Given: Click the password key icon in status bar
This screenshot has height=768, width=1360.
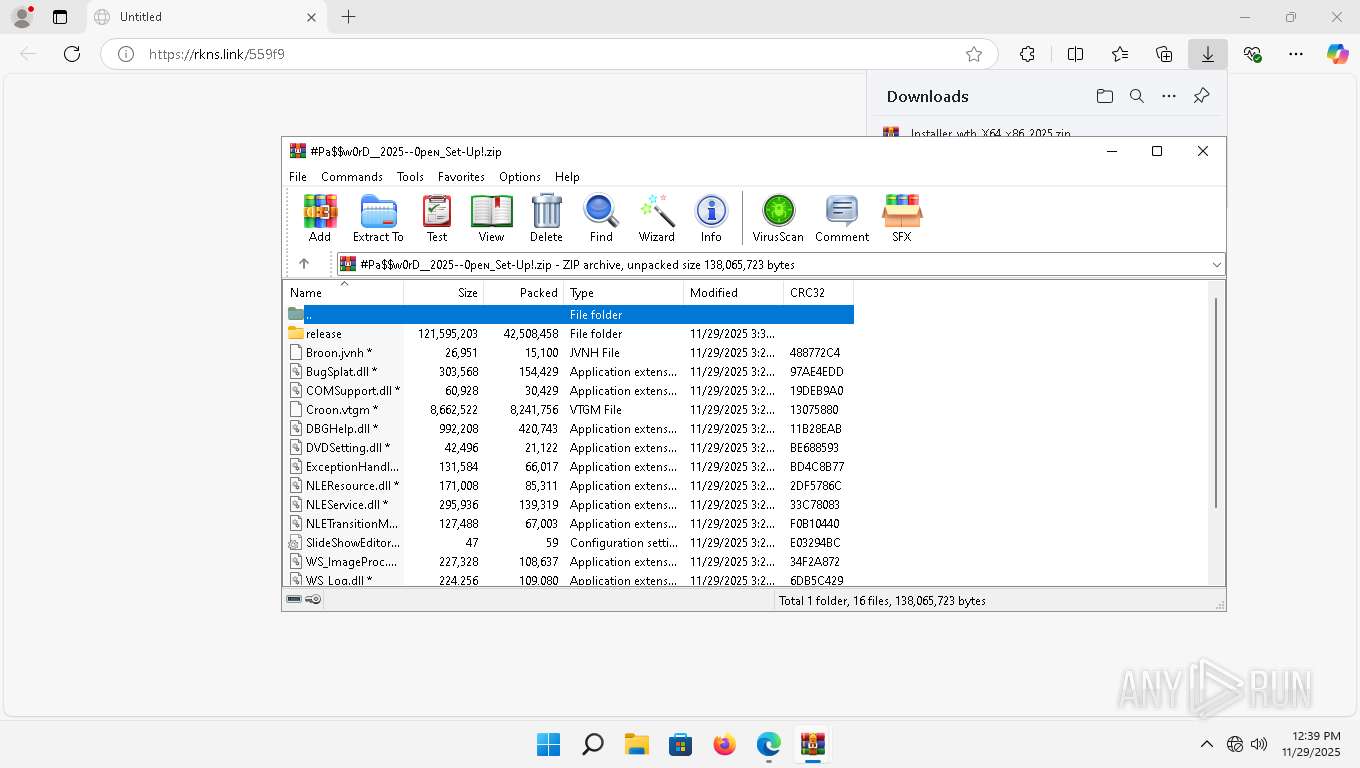Looking at the screenshot, I should 313,600.
